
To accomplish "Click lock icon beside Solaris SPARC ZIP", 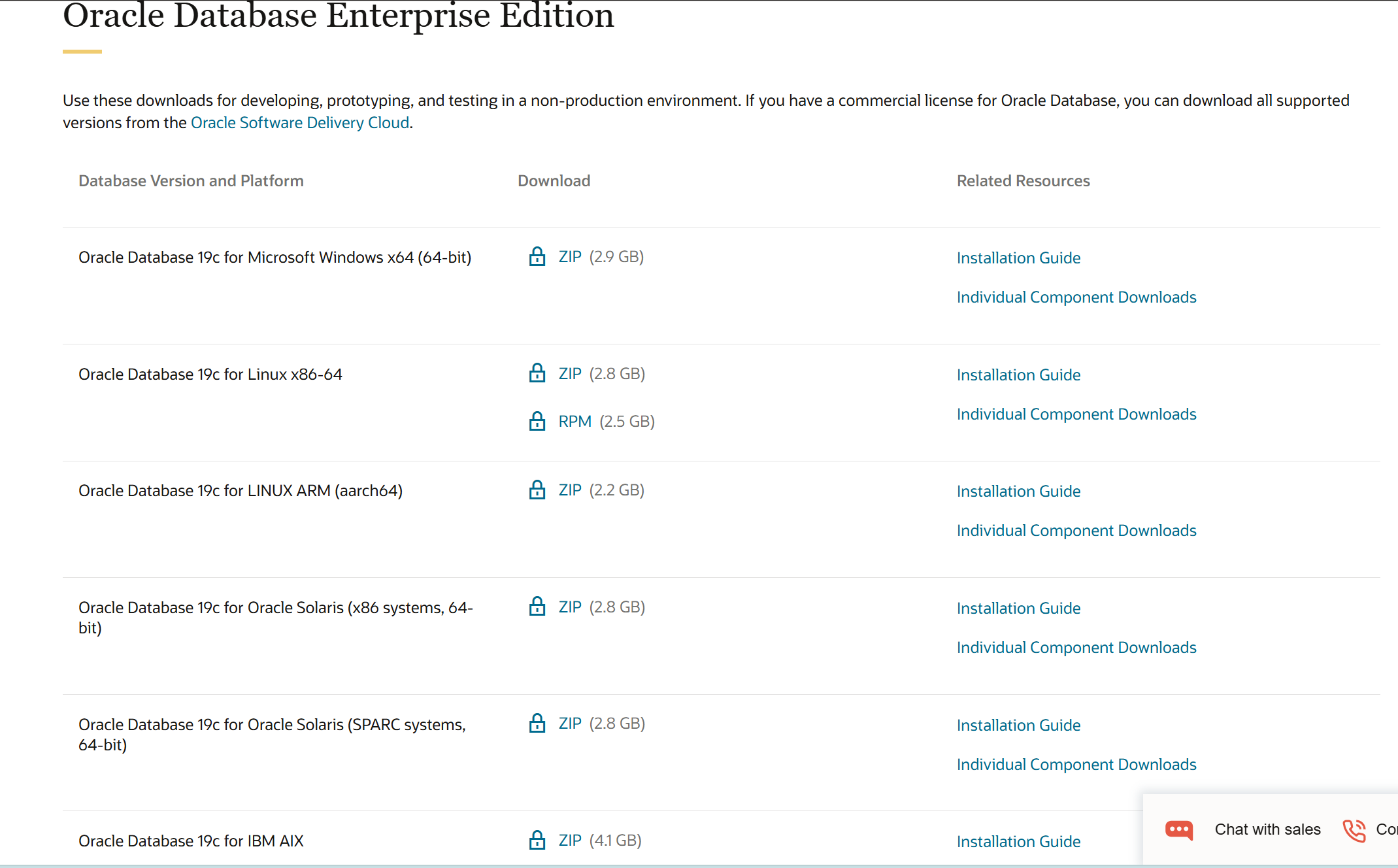I will [x=537, y=724].
